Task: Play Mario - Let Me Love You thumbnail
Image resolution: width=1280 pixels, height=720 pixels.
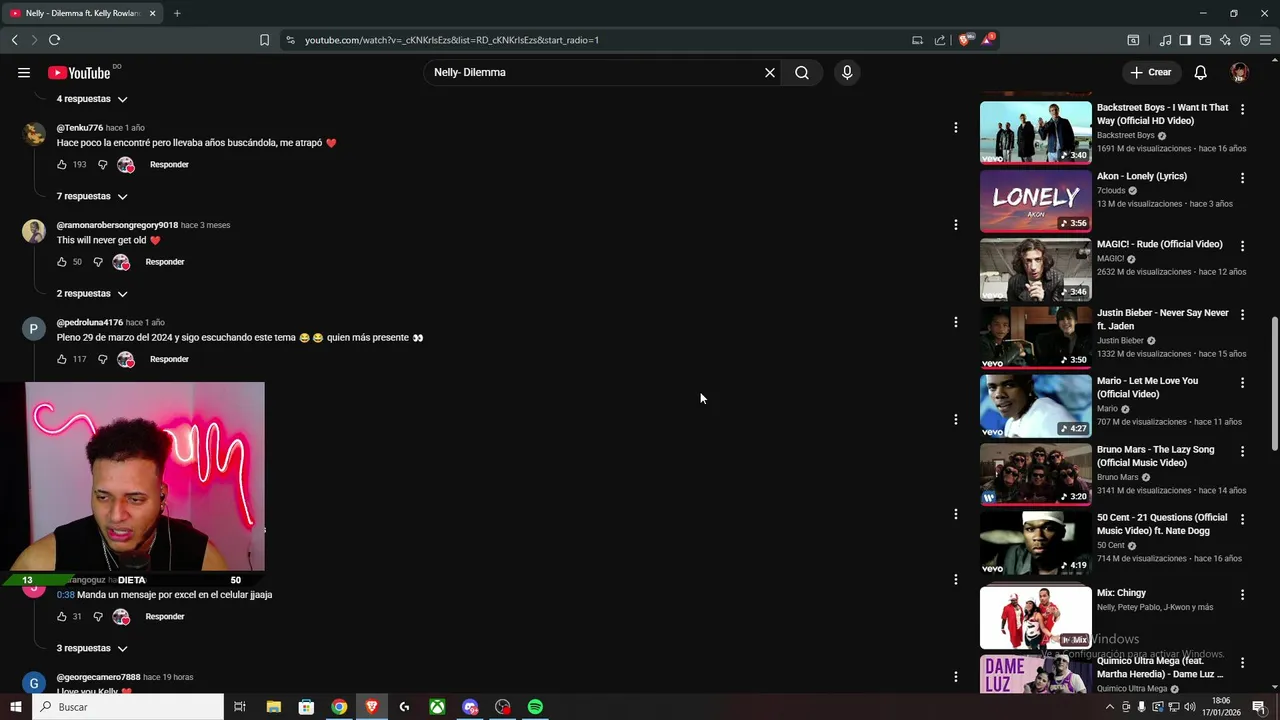Action: 1036,406
